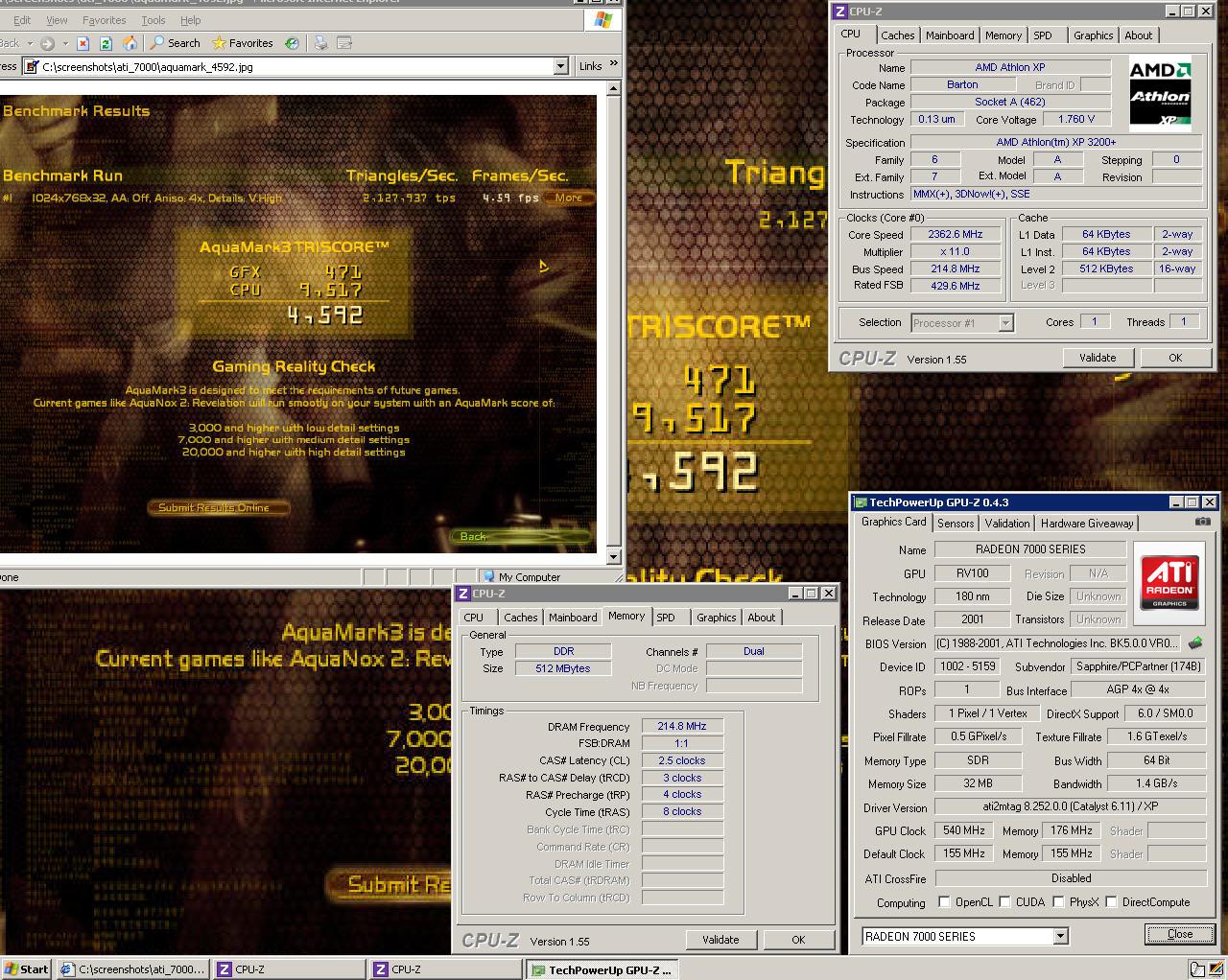
Task: Click the 2362.6 MHz Core Speed value
Action: click(956, 234)
